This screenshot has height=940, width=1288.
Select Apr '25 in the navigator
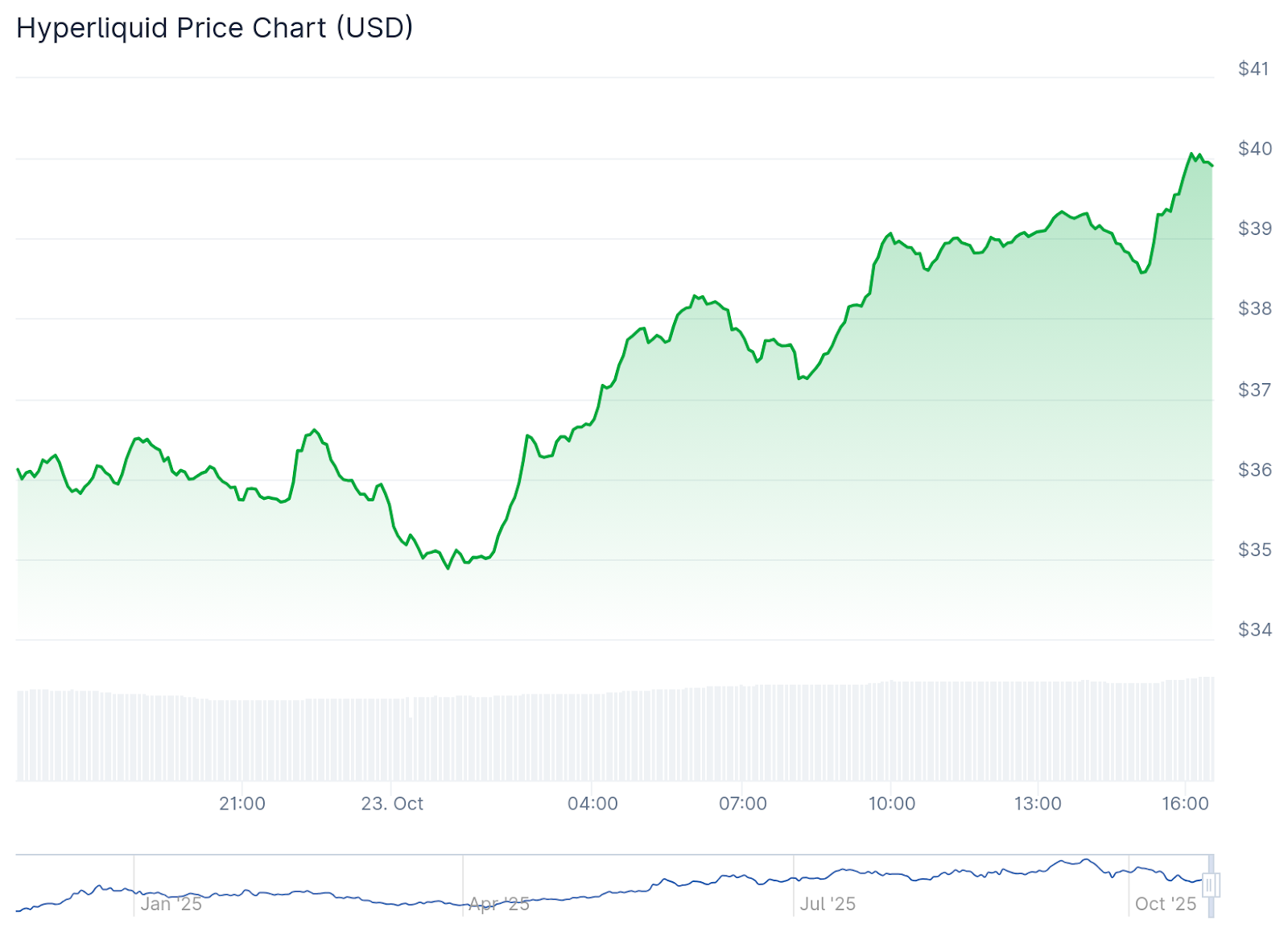[499, 904]
